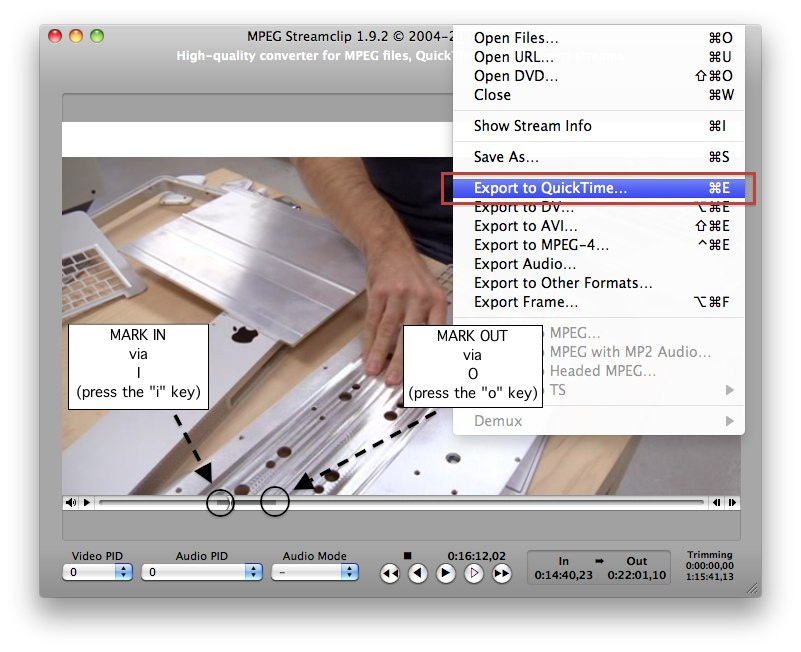Click the In point marker on scrubber
Image resolution: width=801 pixels, height=652 pixels.
click(220, 503)
